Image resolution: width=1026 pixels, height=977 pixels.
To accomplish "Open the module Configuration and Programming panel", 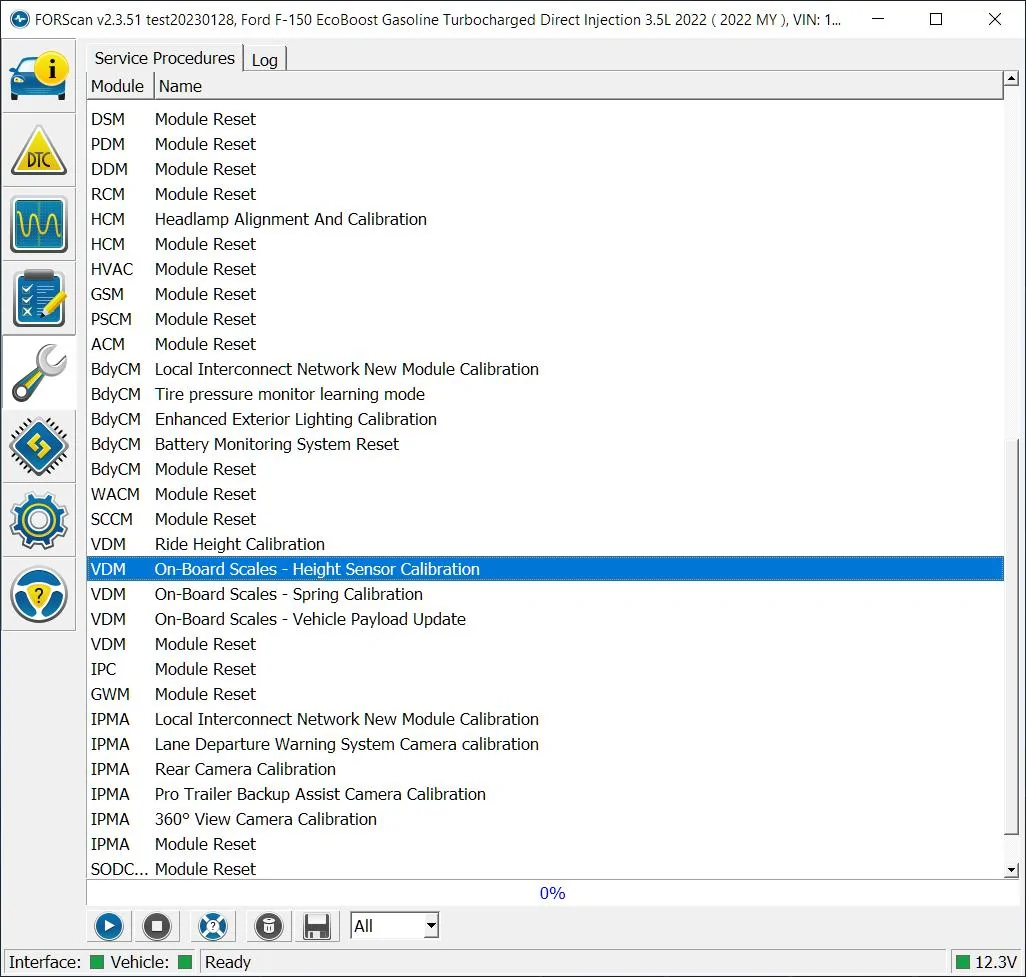I will point(39,446).
